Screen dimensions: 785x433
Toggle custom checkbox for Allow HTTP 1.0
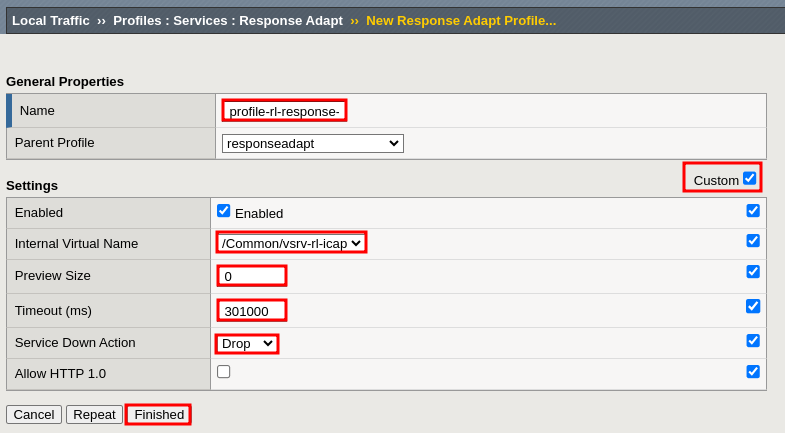click(753, 372)
